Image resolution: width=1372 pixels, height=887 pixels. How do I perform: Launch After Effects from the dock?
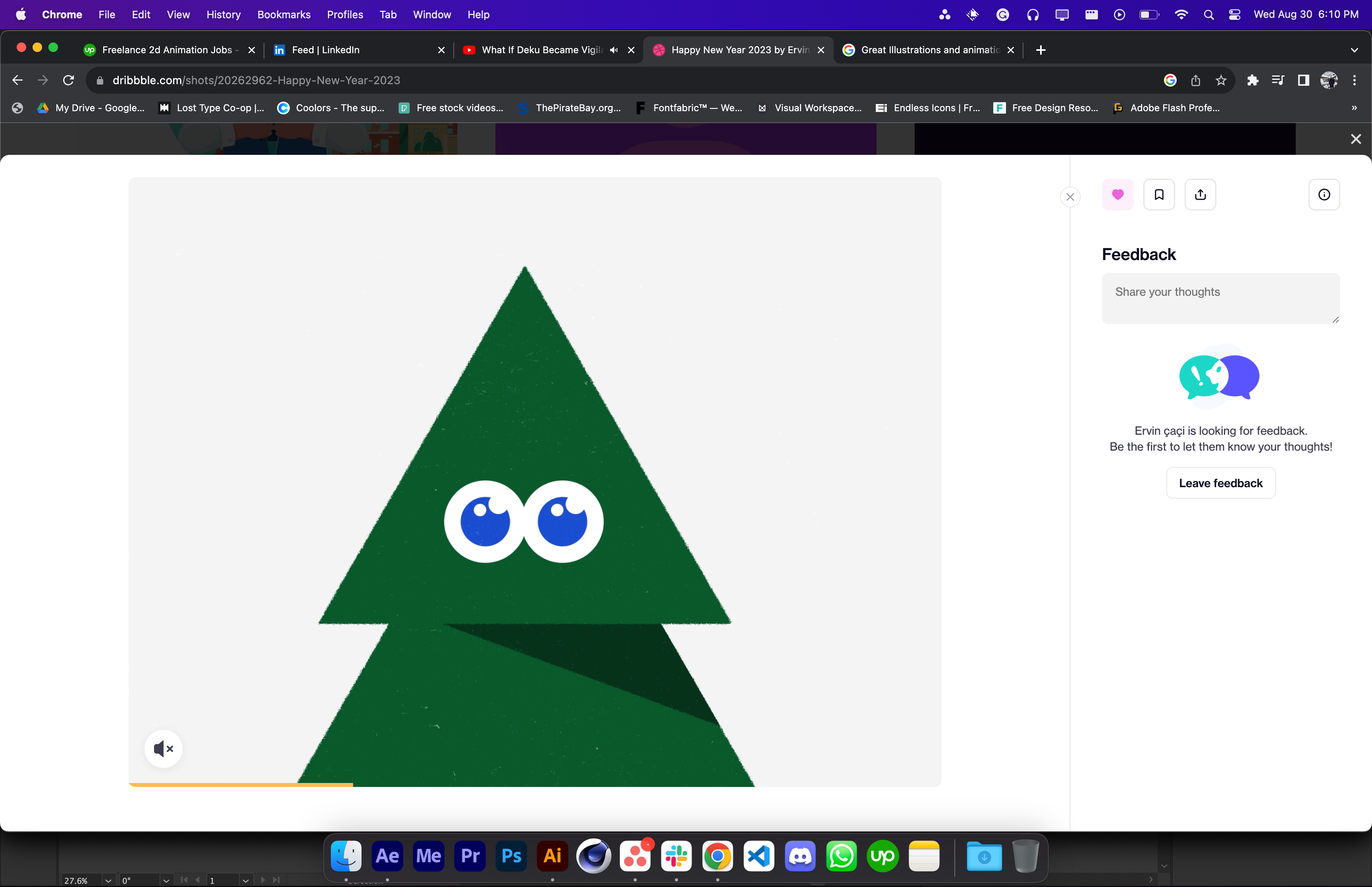(x=387, y=856)
